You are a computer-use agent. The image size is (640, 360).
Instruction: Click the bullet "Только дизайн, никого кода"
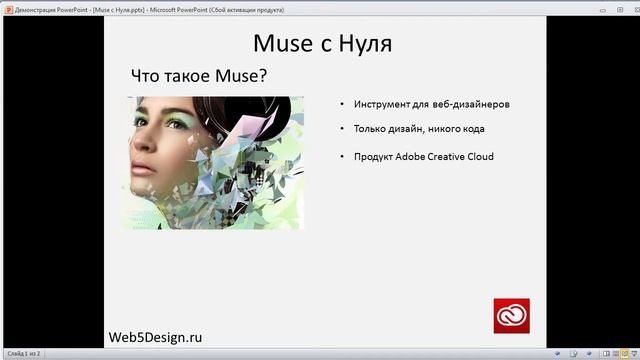(x=419, y=129)
